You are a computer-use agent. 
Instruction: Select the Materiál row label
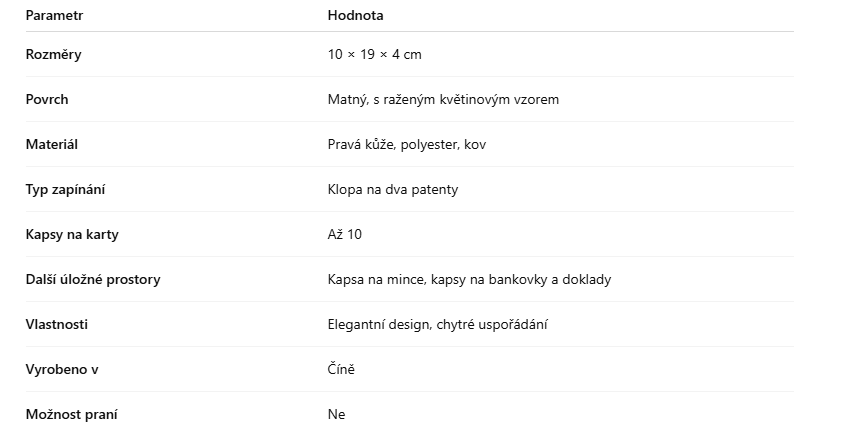click(x=52, y=144)
